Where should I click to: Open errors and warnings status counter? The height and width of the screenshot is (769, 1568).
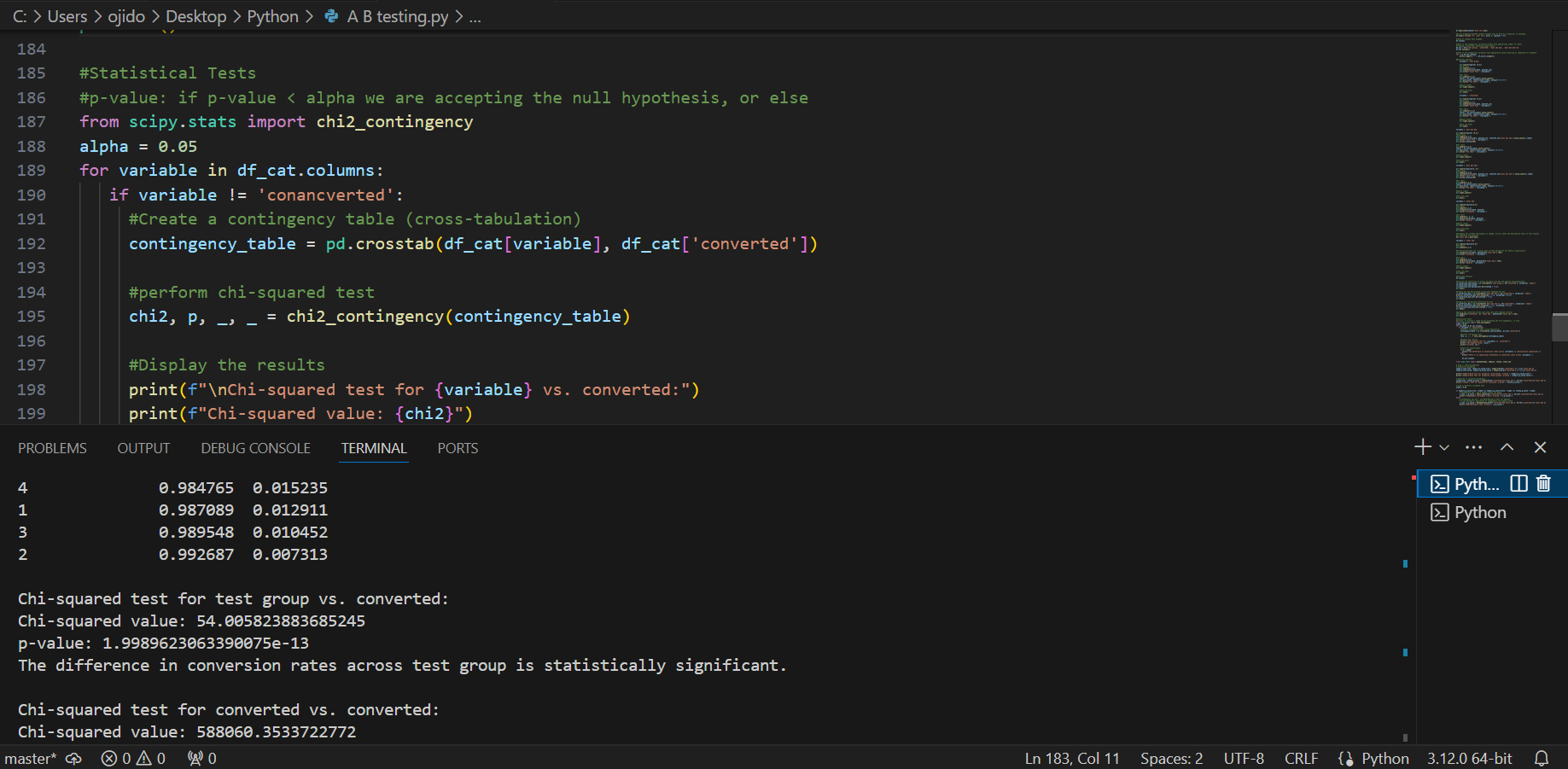pos(133,758)
